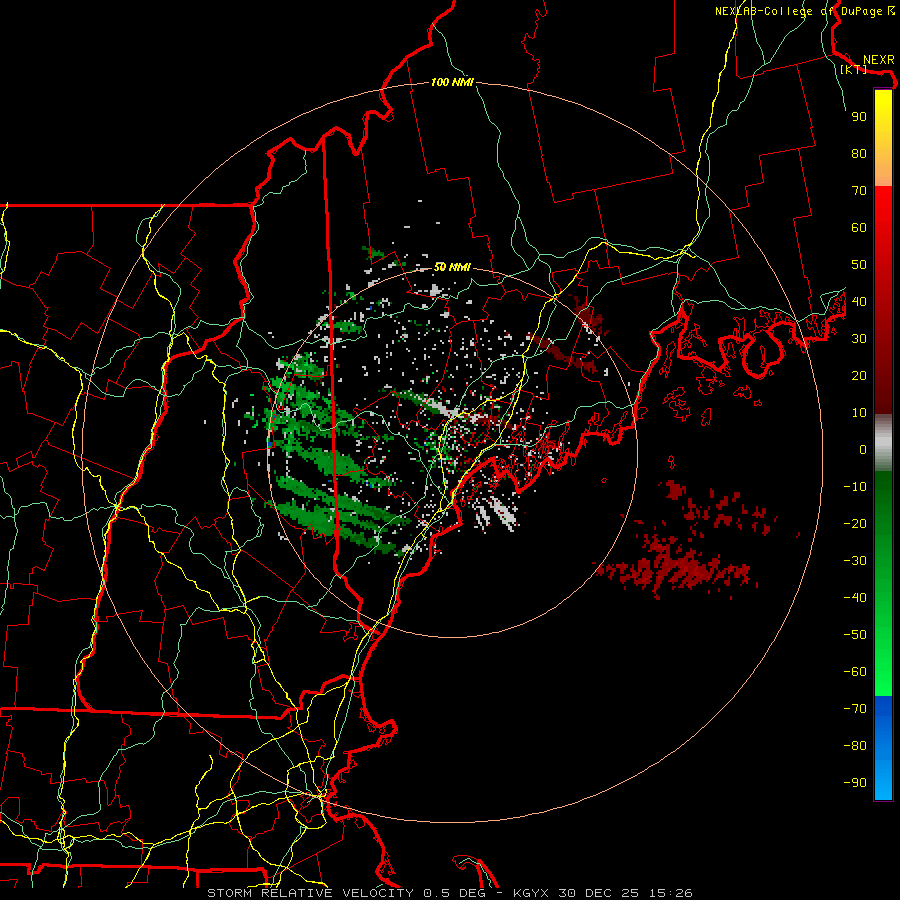Click the NEXR label above the scale

tap(878, 60)
